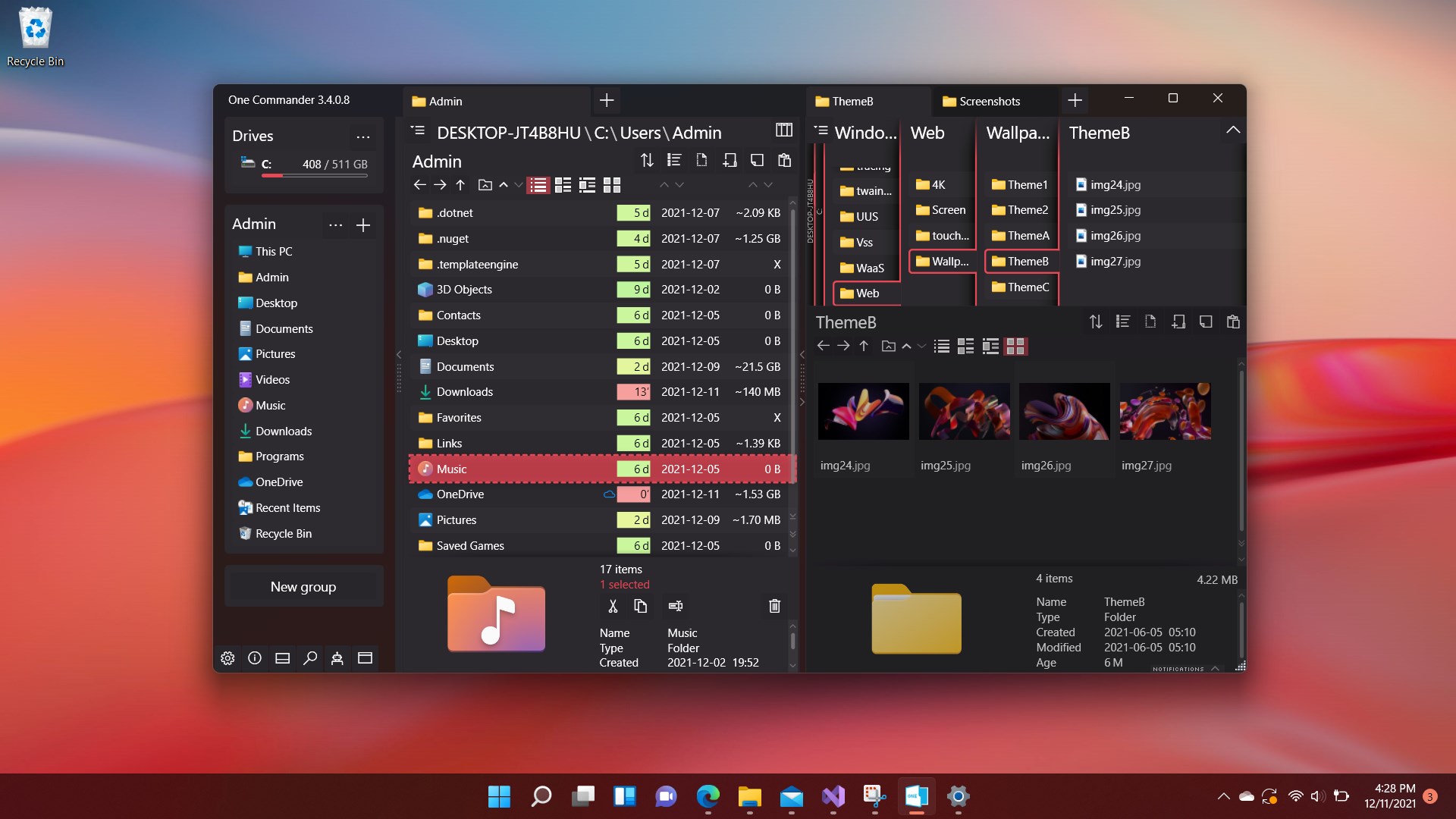Open the Drives panel three-dots menu
Viewport: 1456px width, 819px height.
(363, 137)
